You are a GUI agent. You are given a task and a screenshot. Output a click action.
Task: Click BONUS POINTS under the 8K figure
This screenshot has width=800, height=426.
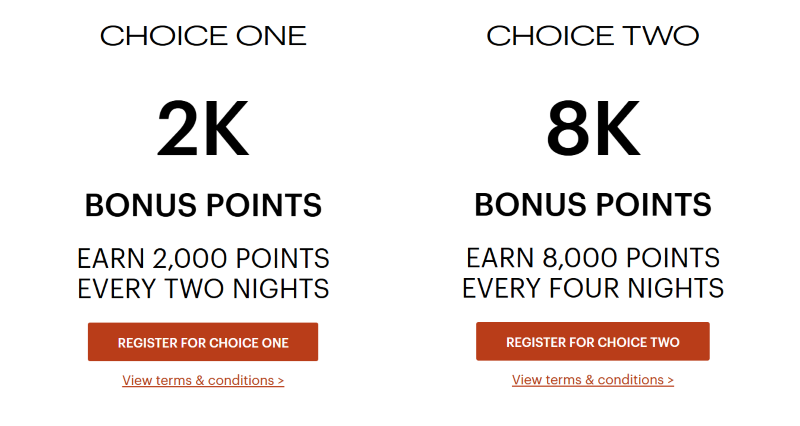(593, 205)
